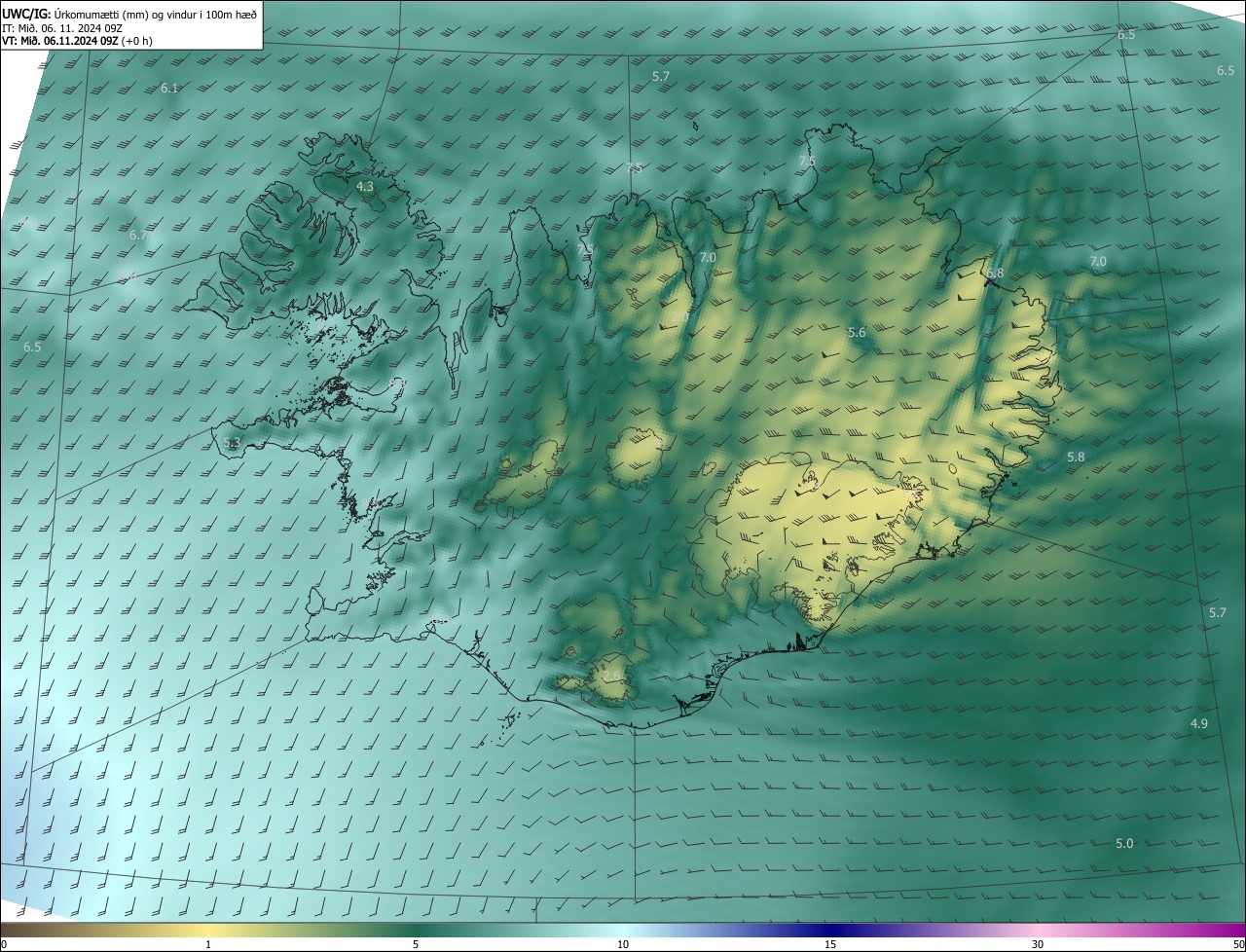The image size is (1246, 952).
Task: Click the 2.6 value on the southern glacier
Action: click(x=611, y=676)
